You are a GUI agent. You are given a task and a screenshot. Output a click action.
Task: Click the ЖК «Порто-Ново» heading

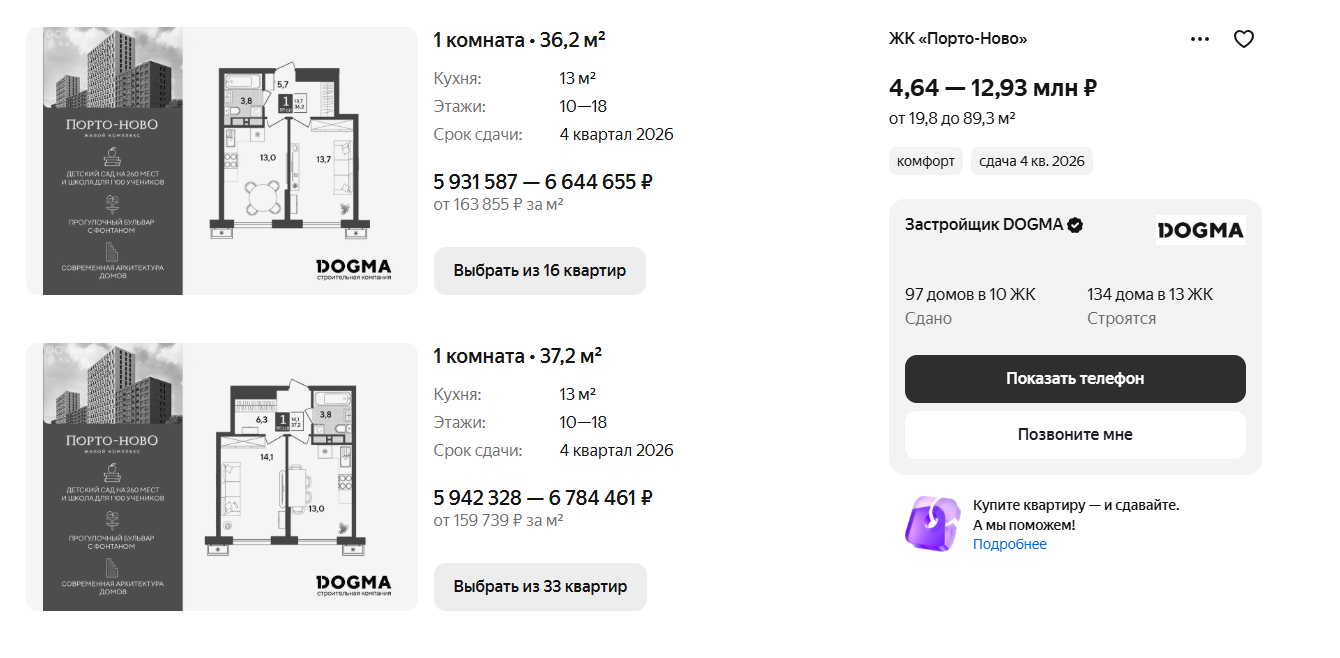tap(958, 39)
